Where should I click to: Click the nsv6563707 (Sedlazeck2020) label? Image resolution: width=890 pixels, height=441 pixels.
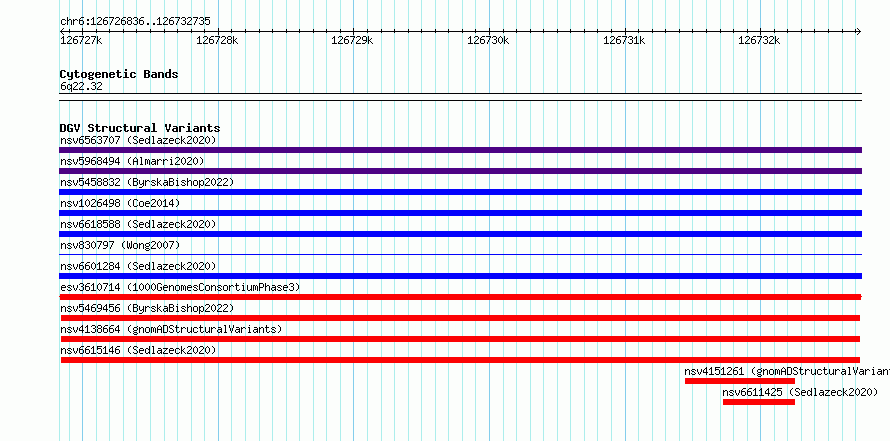(138, 140)
